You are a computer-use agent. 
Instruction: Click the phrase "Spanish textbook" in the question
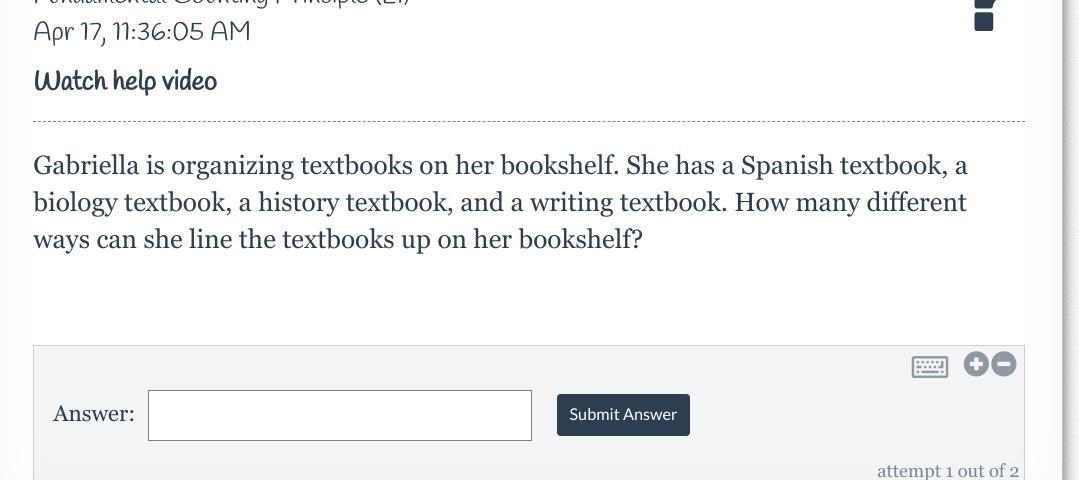(843, 166)
